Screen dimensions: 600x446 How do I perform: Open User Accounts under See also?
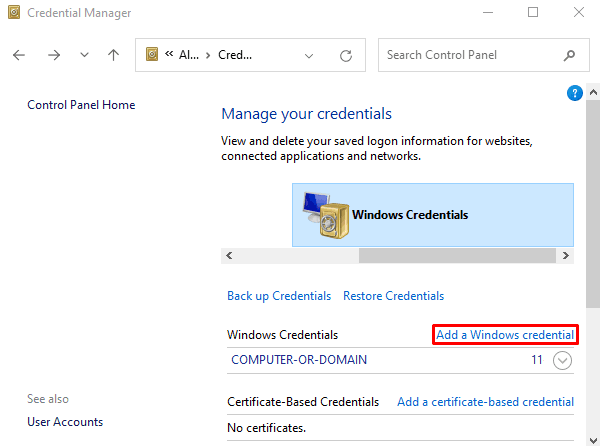coord(65,422)
